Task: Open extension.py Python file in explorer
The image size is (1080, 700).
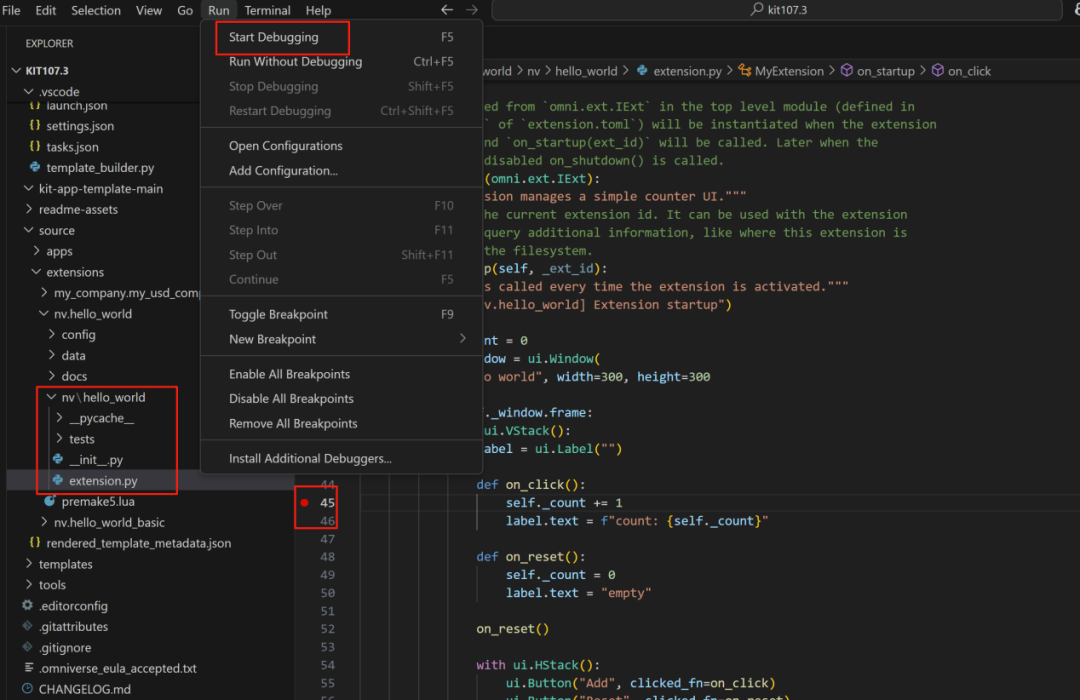Action: pyautogui.click(x=102, y=481)
